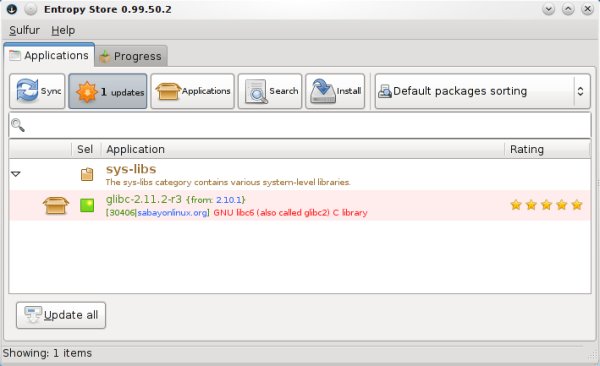Screen dimensions: 600x366
Task: Open the Sulfur menu
Action: [24, 30]
